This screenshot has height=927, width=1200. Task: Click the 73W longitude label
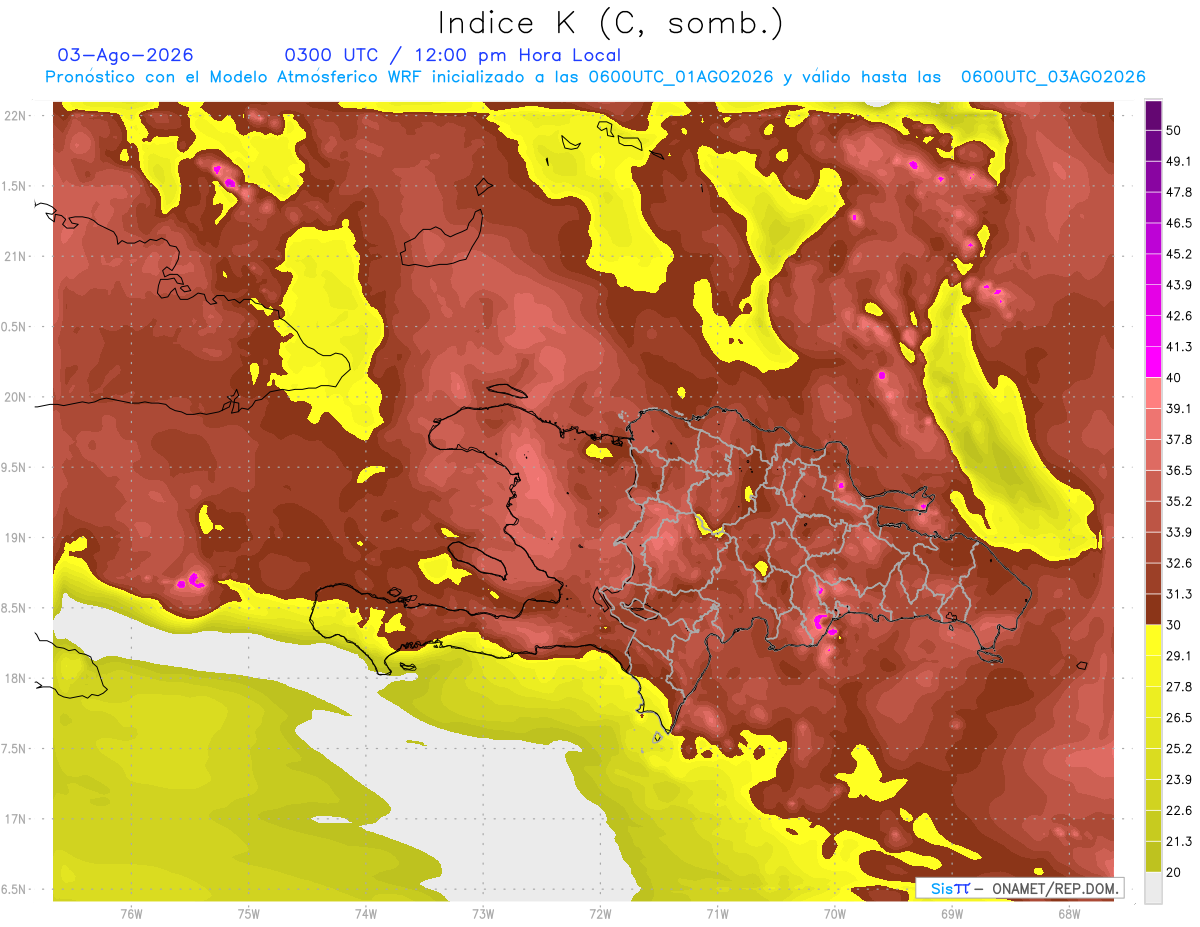coord(482,914)
